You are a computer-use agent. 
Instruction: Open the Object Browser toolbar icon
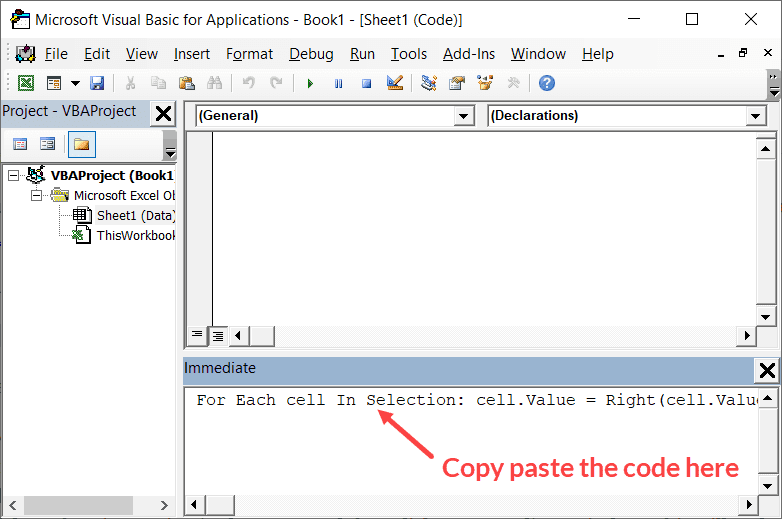click(x=485, y=83)
